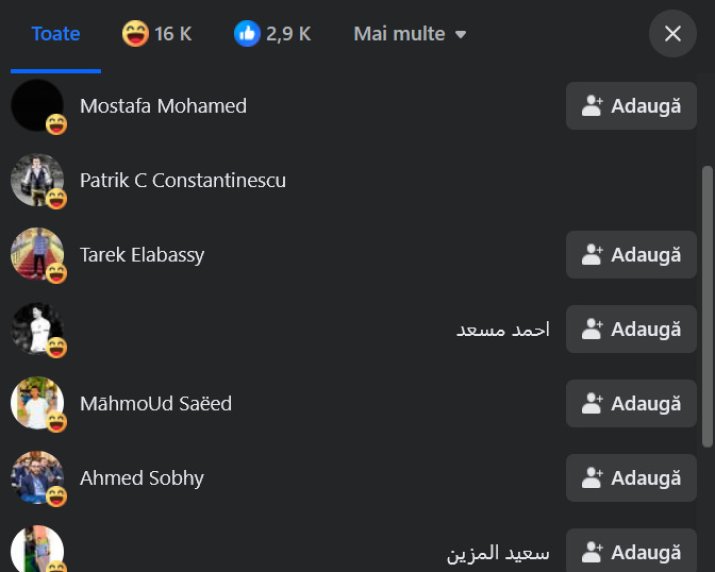The height and width of the screenshot is (572, 715).
Task: Add احمد مسعد as friend
Action: [x=631, y=329]
